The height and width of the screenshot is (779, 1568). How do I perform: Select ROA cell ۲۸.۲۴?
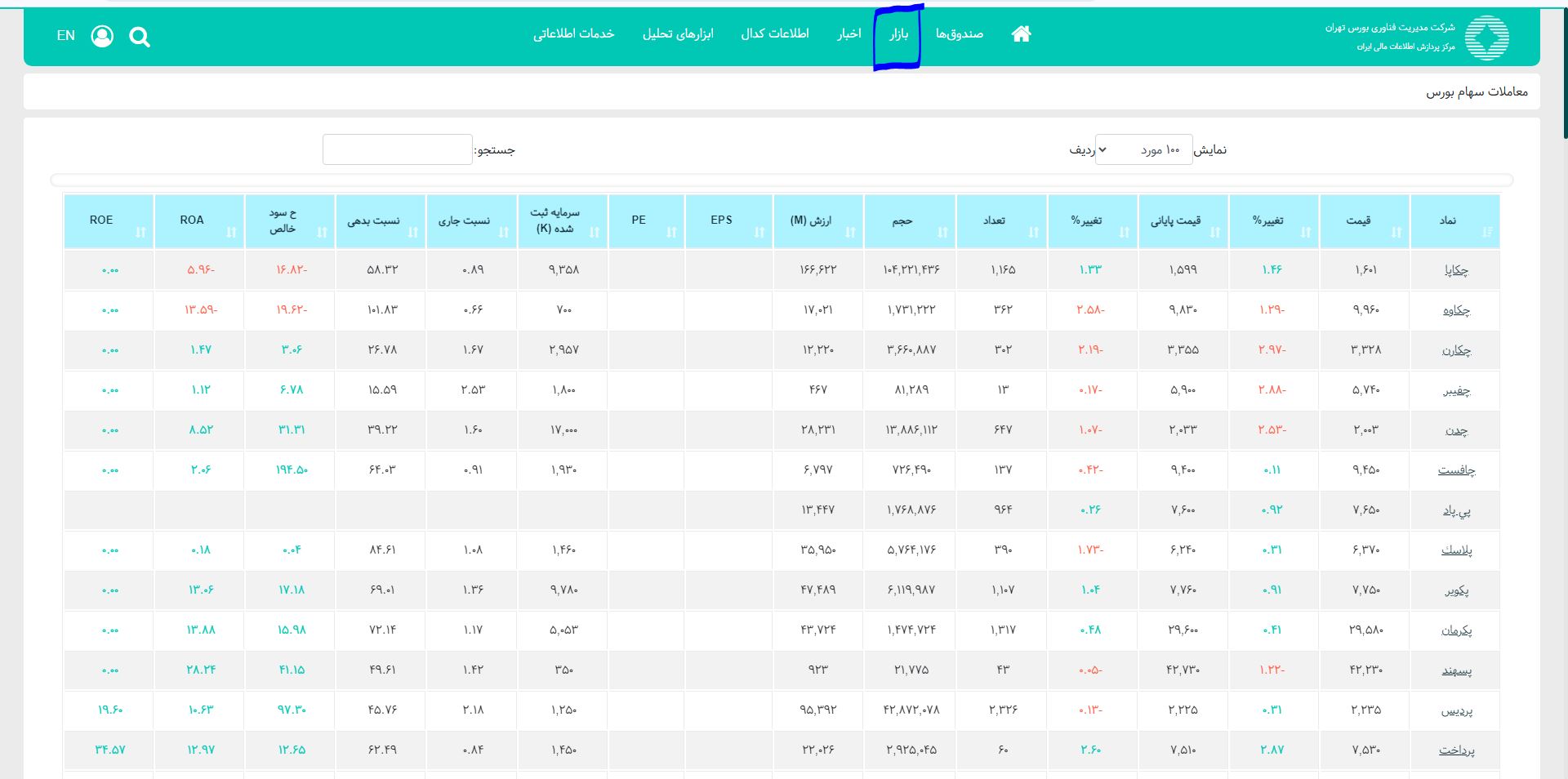(201, 670)
